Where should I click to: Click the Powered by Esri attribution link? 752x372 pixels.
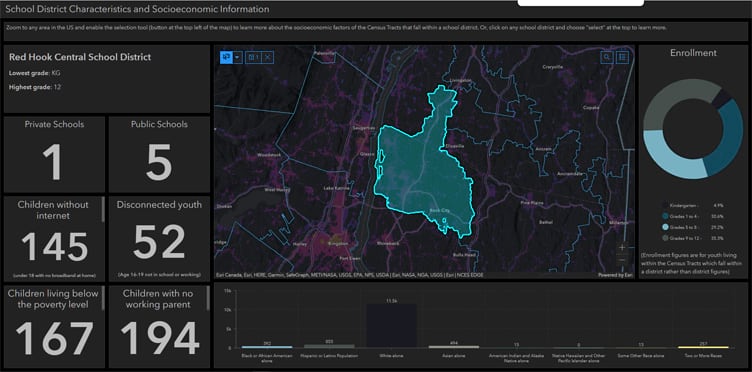click(x=614, y=275)
